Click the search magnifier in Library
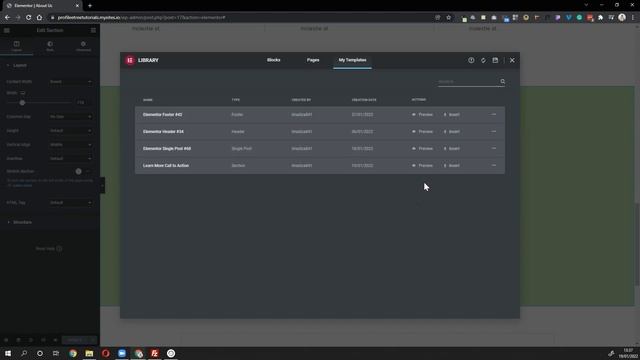Viewport: 640px width, 360px height. (502, 82)
